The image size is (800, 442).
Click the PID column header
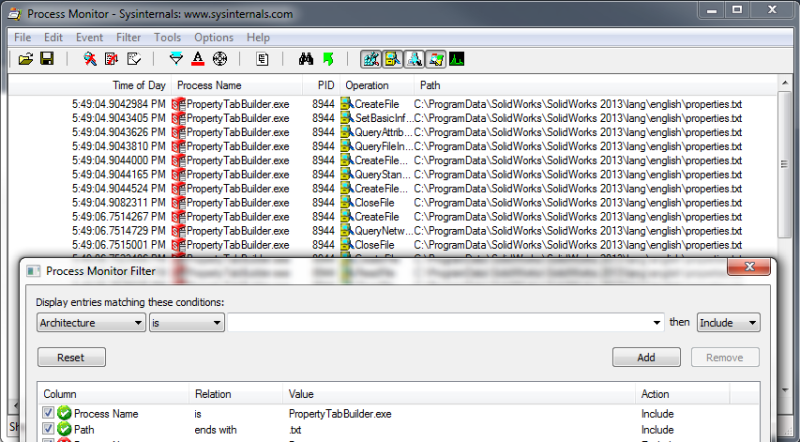click(321, 85)
